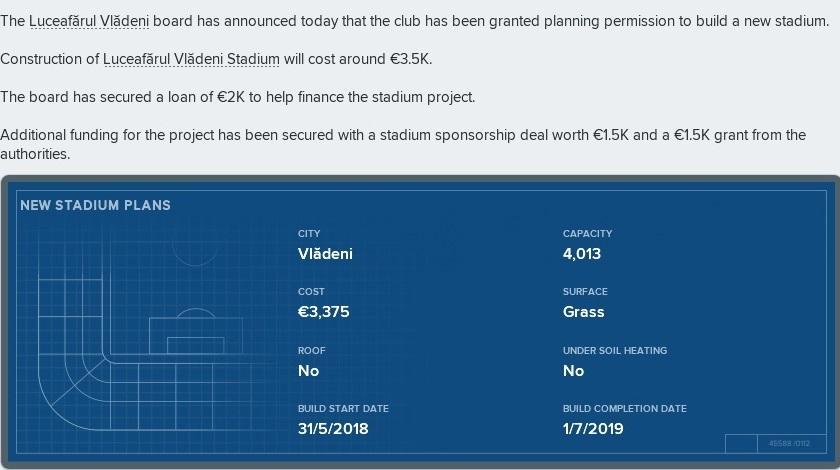The width and height of the screenshot is (840, 470).
Task: Click the curved corner stand in the blueprint
Action: click(74, 396)
